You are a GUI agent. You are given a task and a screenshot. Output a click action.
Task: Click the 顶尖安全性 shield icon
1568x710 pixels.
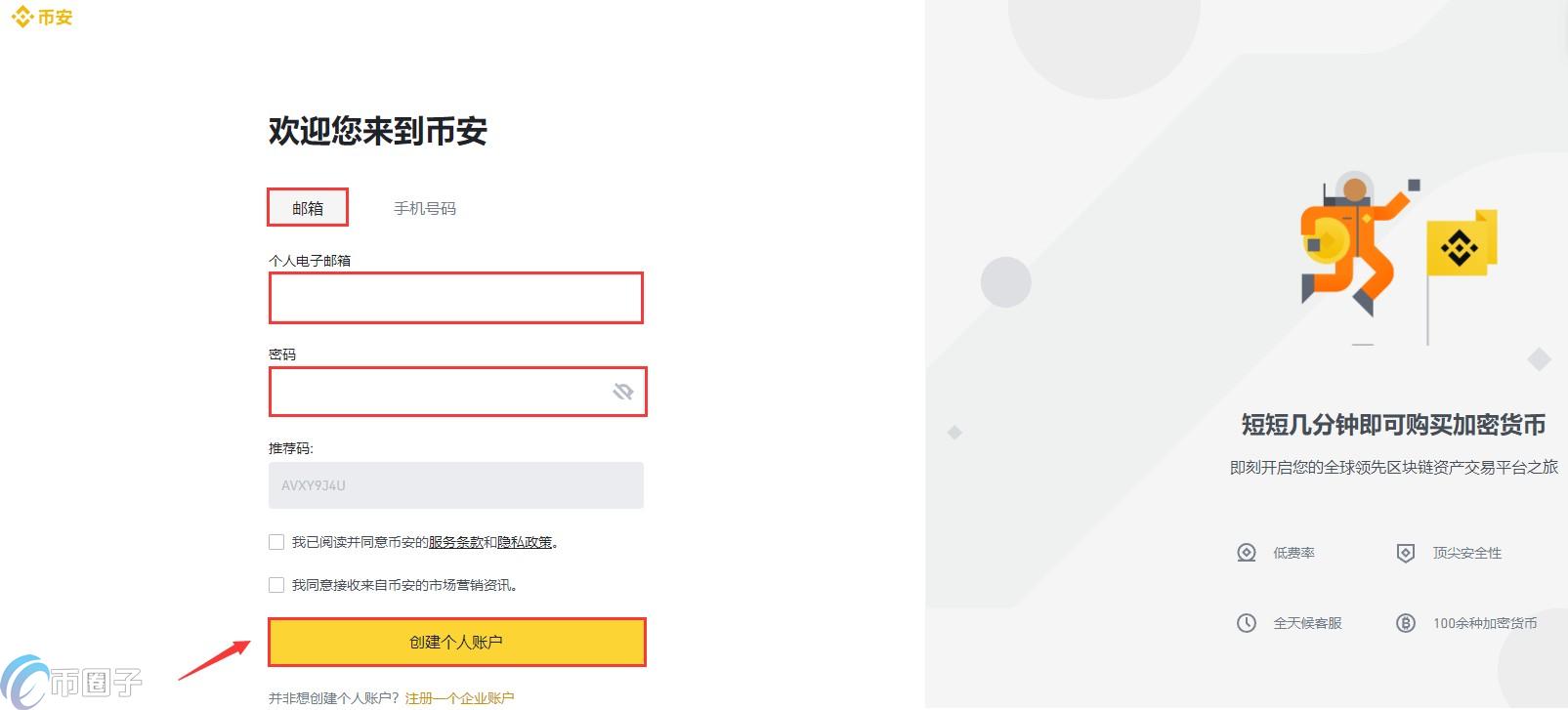(1404, 553)
